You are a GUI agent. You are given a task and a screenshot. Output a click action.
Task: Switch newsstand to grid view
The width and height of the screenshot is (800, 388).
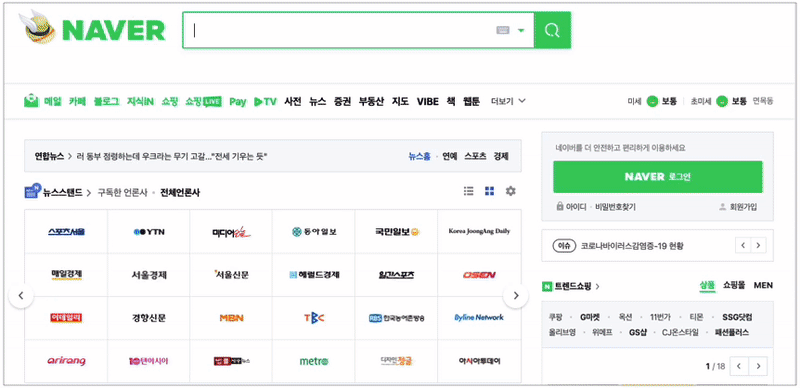pos(489,191)
